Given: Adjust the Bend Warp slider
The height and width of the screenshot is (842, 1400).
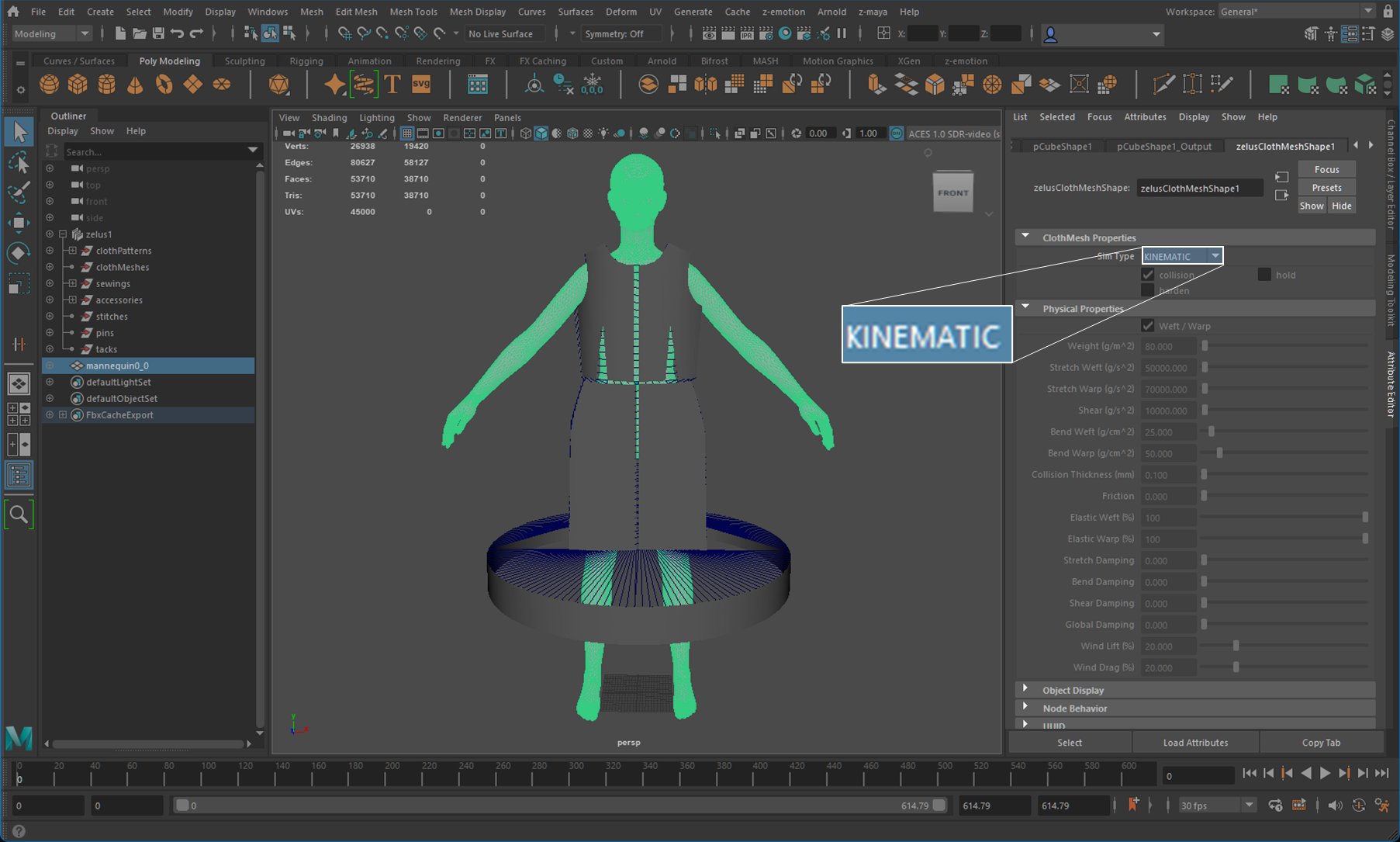Looking at the screenshot, I should click(1219, 453).
